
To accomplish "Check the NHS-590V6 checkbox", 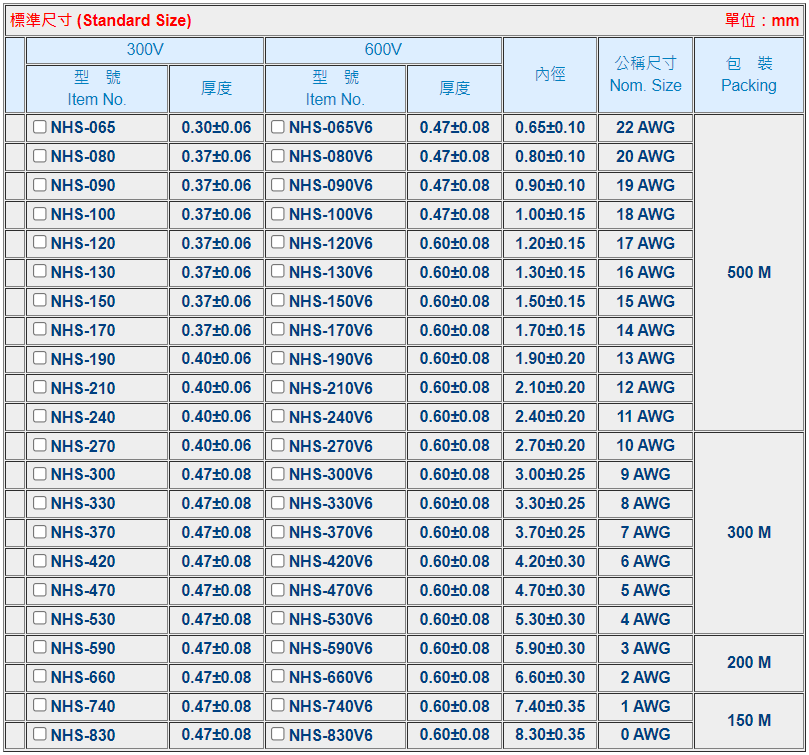I will point(278,648).
